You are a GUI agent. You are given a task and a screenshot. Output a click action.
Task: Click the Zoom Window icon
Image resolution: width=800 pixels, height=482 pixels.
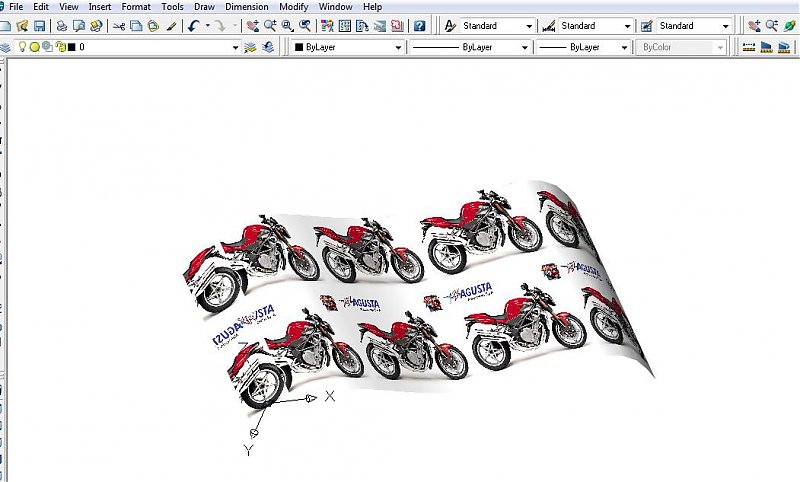coord(287,26)
